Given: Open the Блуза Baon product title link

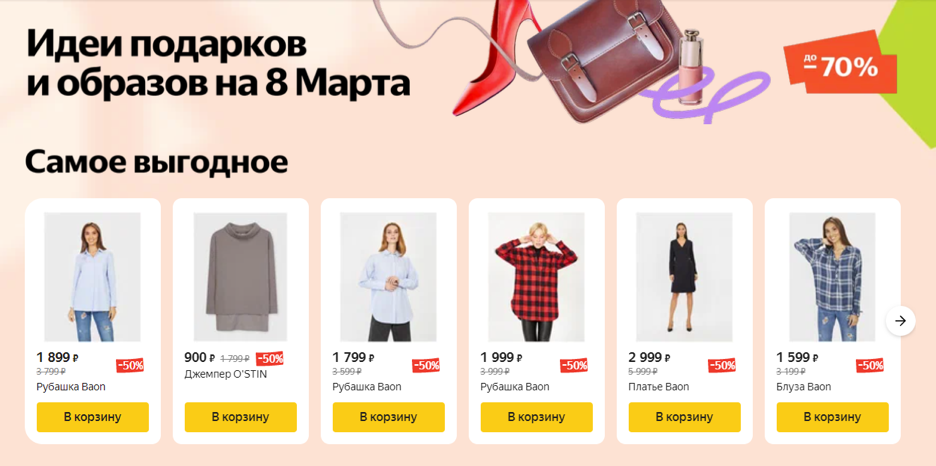Looking at the screenshot, I should coord(803,387).
